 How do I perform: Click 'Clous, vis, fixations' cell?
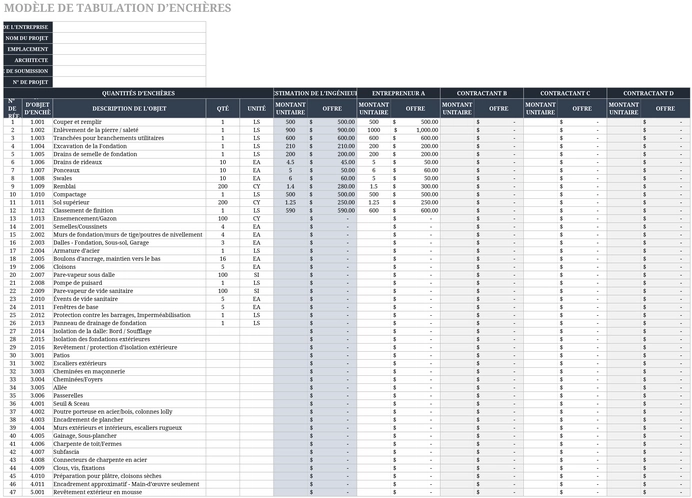[x=129, y=468]
